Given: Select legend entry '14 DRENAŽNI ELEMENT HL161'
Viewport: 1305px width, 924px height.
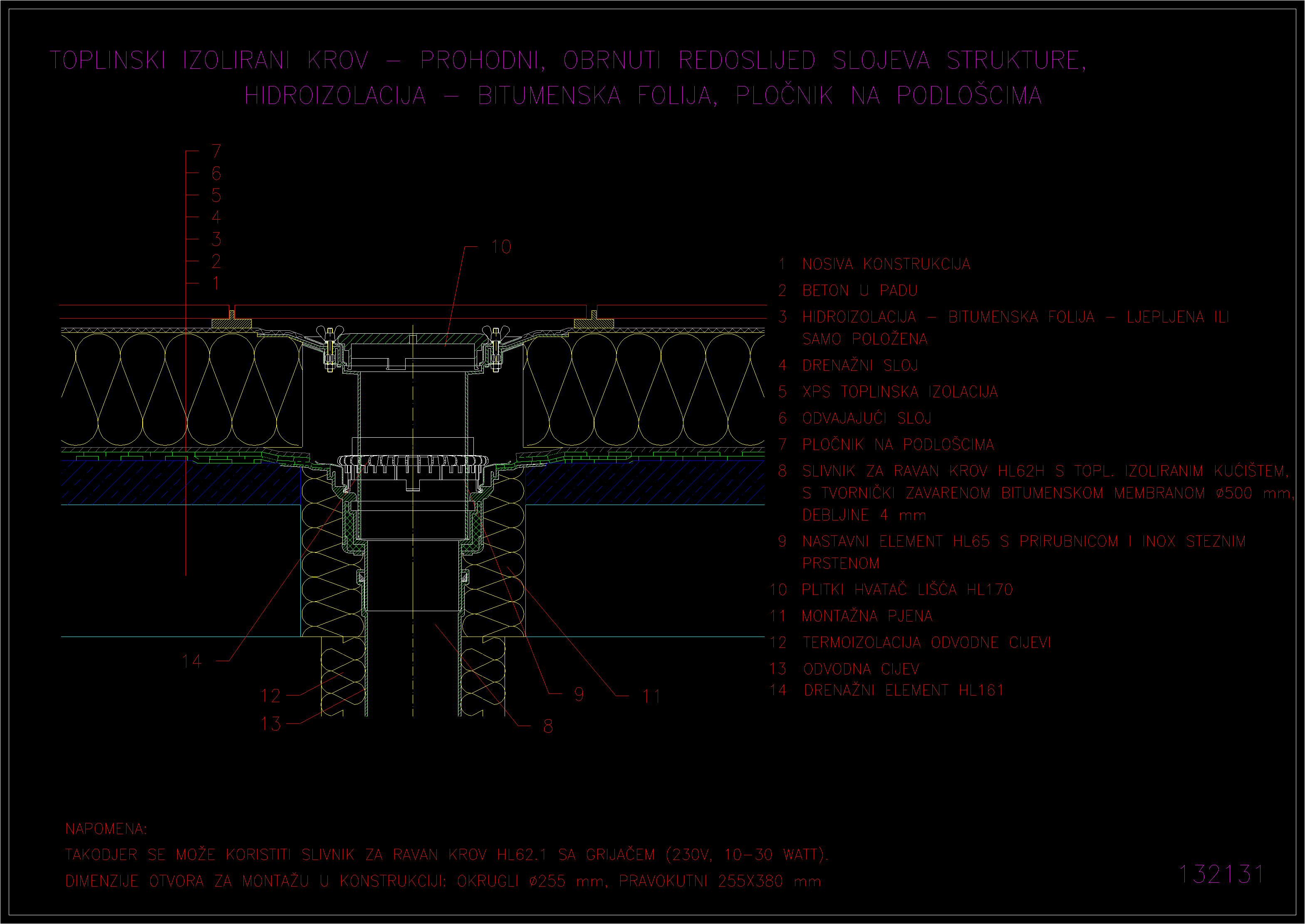Looking at the screenshot, I should click(887, 691).
